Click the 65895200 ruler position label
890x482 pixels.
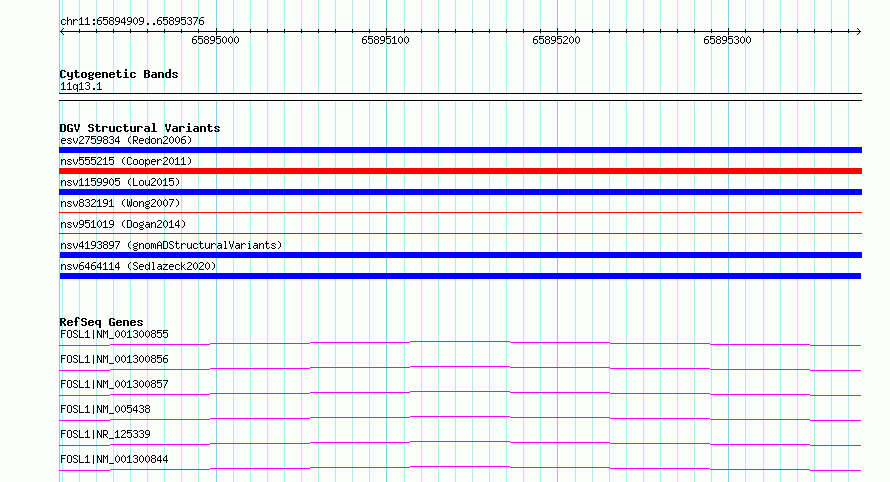tap(556, 40)
